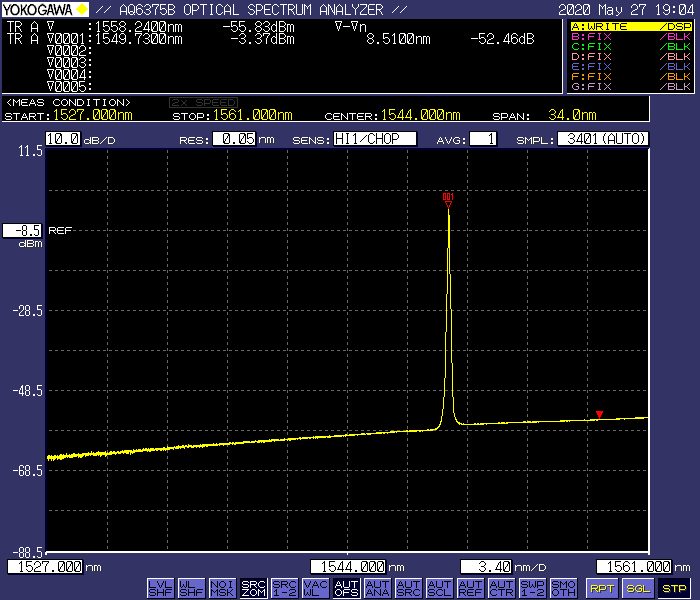700x600 pixels.
Task: Open the SENS HI1/CHOP sensitivity field
Action: [x=374, y=139]
